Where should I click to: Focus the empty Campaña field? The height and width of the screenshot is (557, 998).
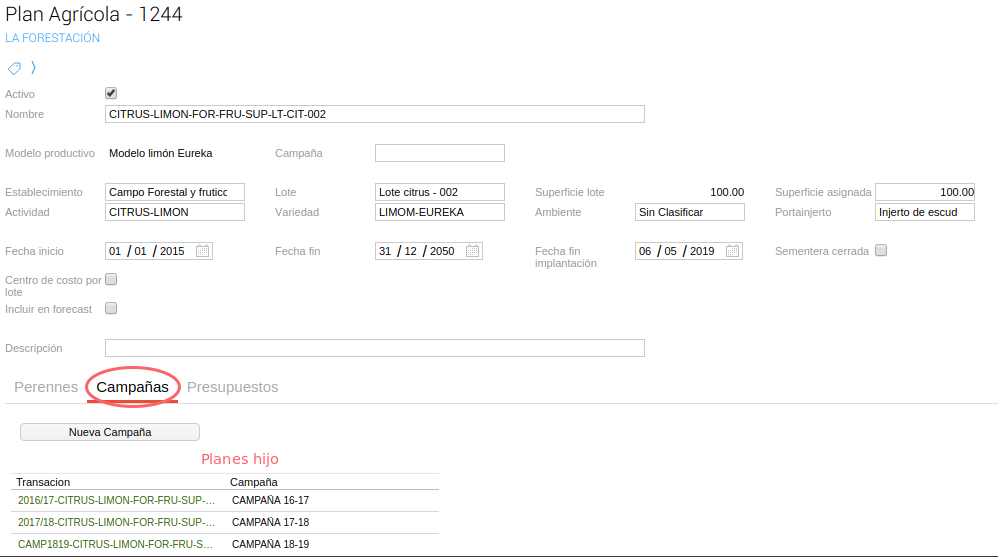(x=439, y=153)
